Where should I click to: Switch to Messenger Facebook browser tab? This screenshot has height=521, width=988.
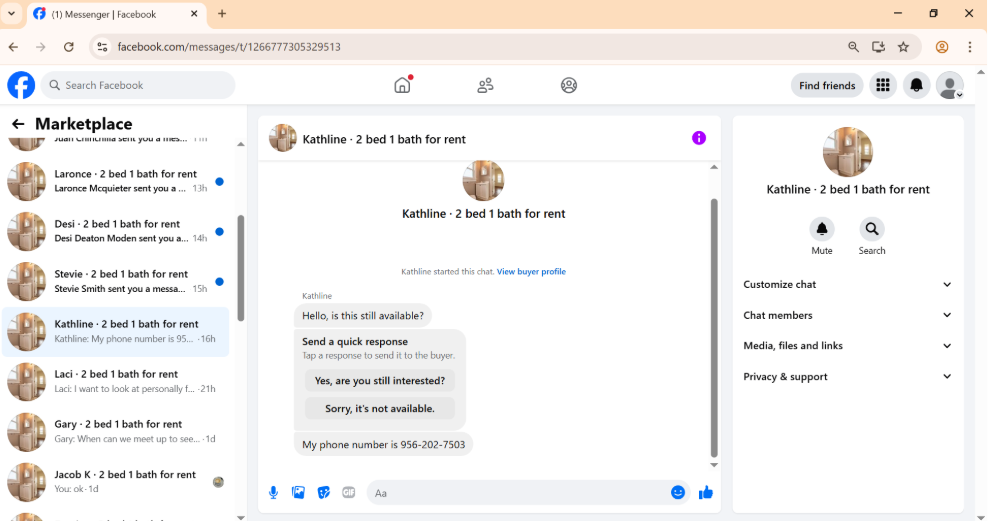click(x=117, y=14)
